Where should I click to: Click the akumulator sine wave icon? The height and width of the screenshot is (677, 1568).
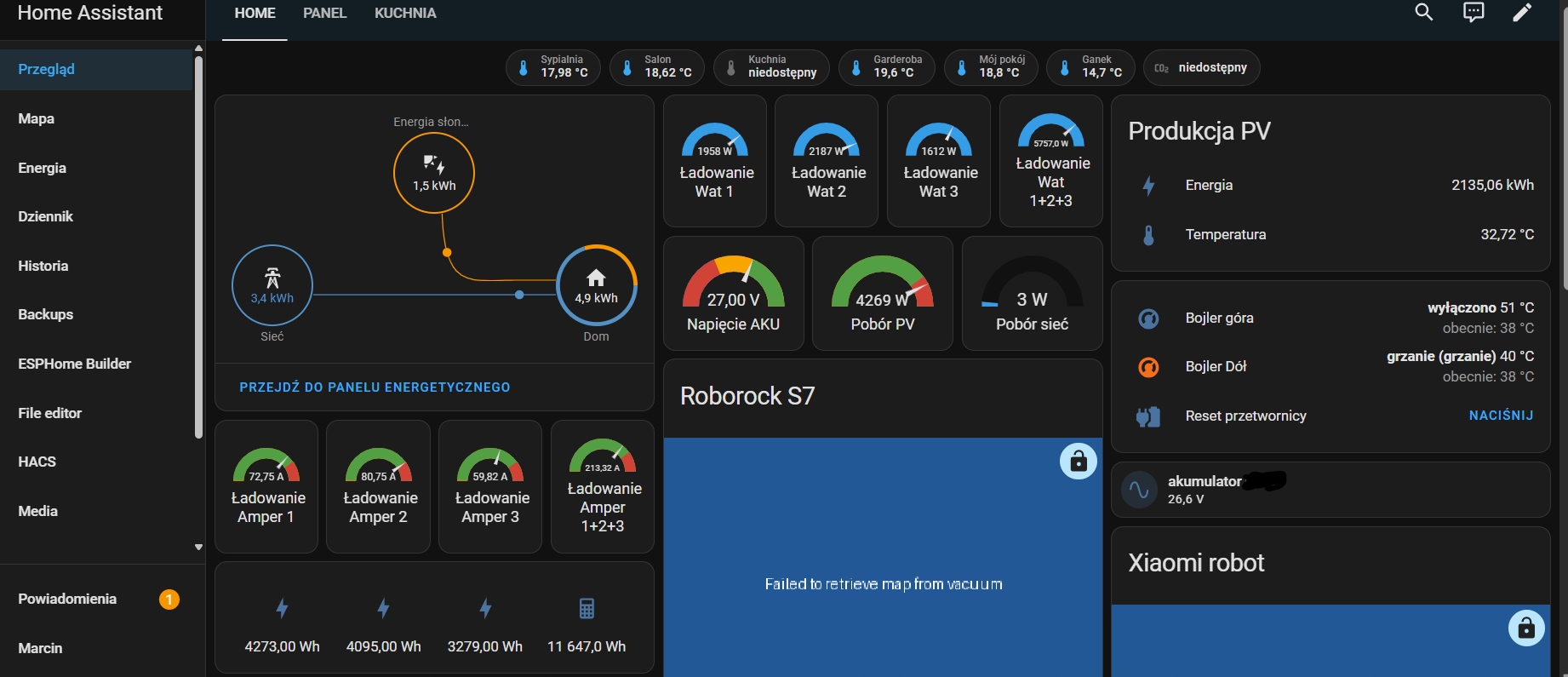pos(1139,490)
